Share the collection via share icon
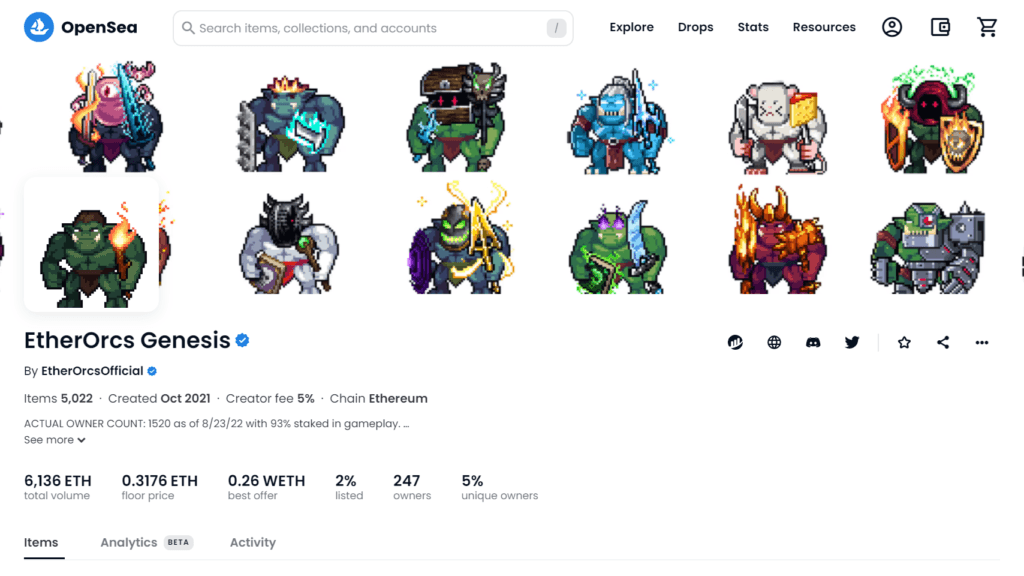This screenshot has height=576, width=1024. [x=943, y=342]
